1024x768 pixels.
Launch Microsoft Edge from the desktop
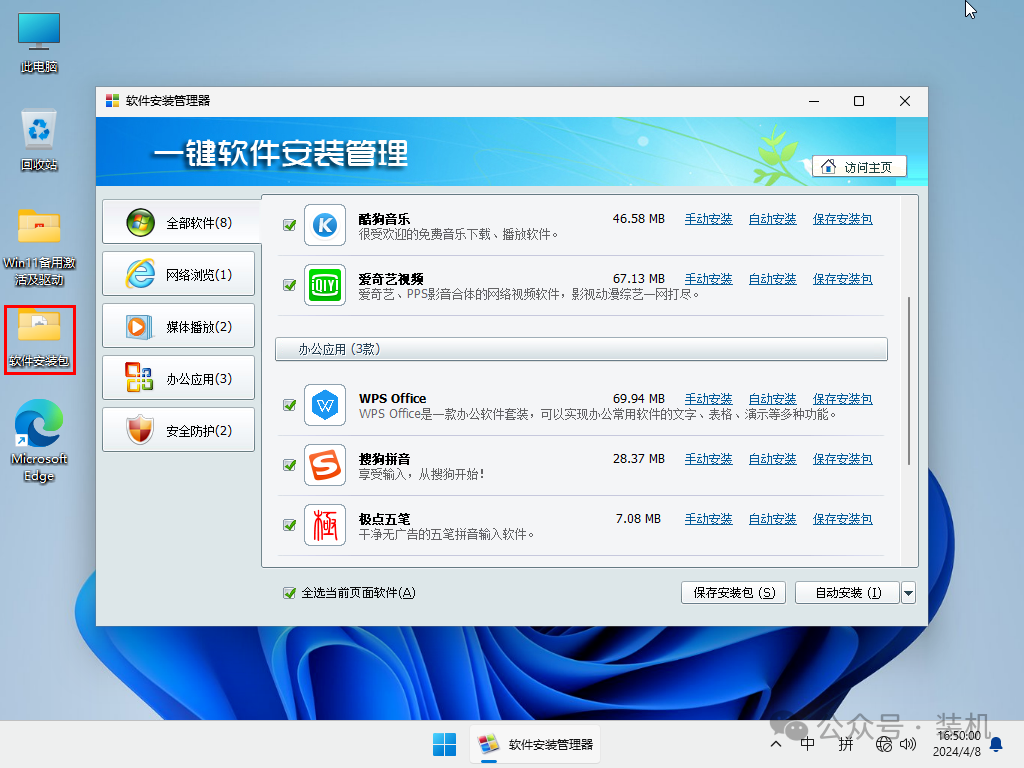(x=39, y=441)
